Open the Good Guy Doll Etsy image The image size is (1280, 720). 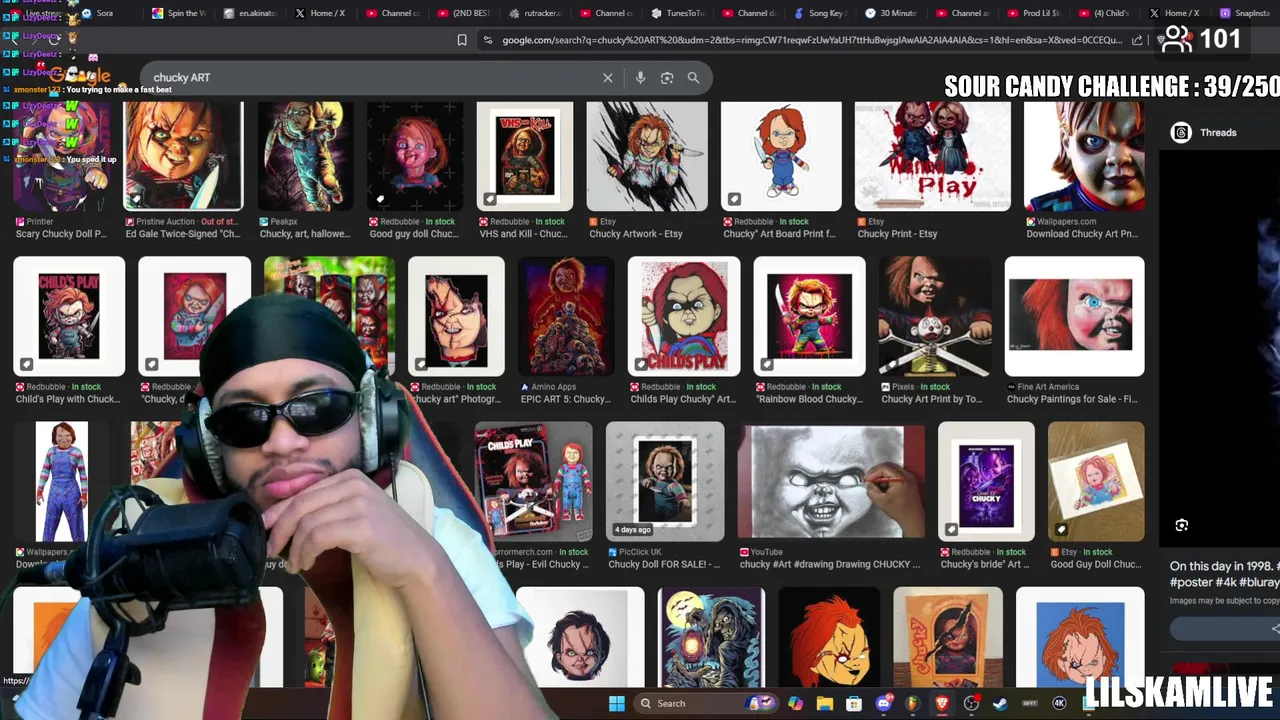click(x=1096, y=481)
